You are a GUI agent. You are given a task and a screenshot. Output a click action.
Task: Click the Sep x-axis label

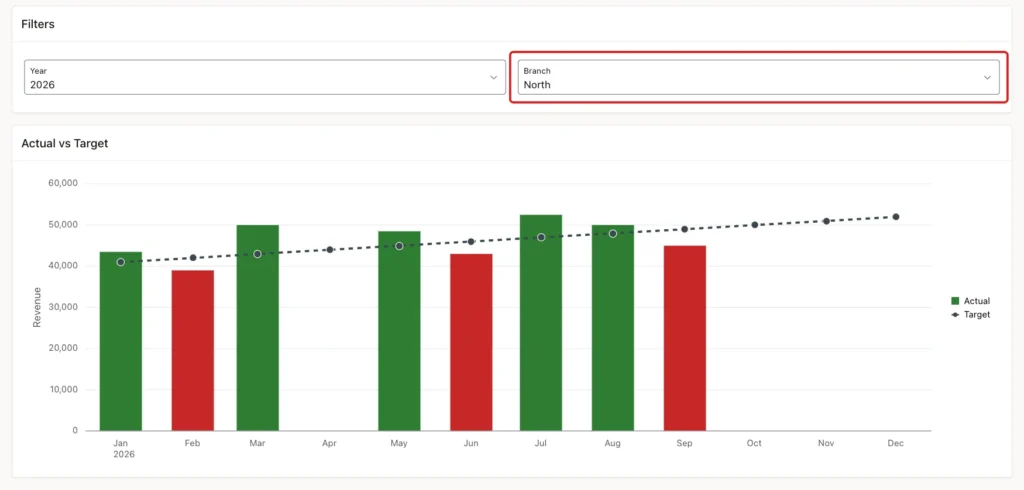684,443
